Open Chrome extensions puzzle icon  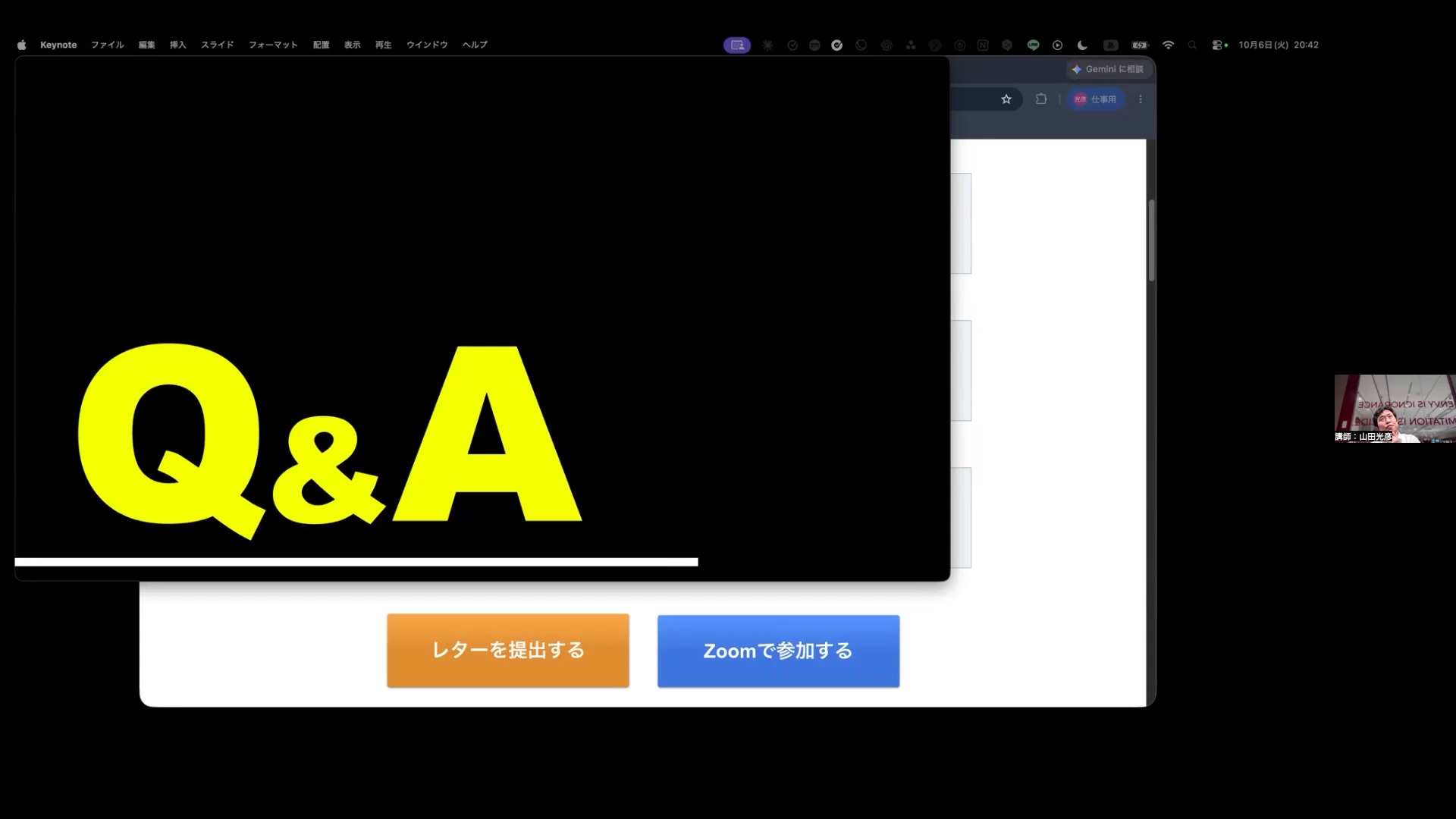point(1041,99)
